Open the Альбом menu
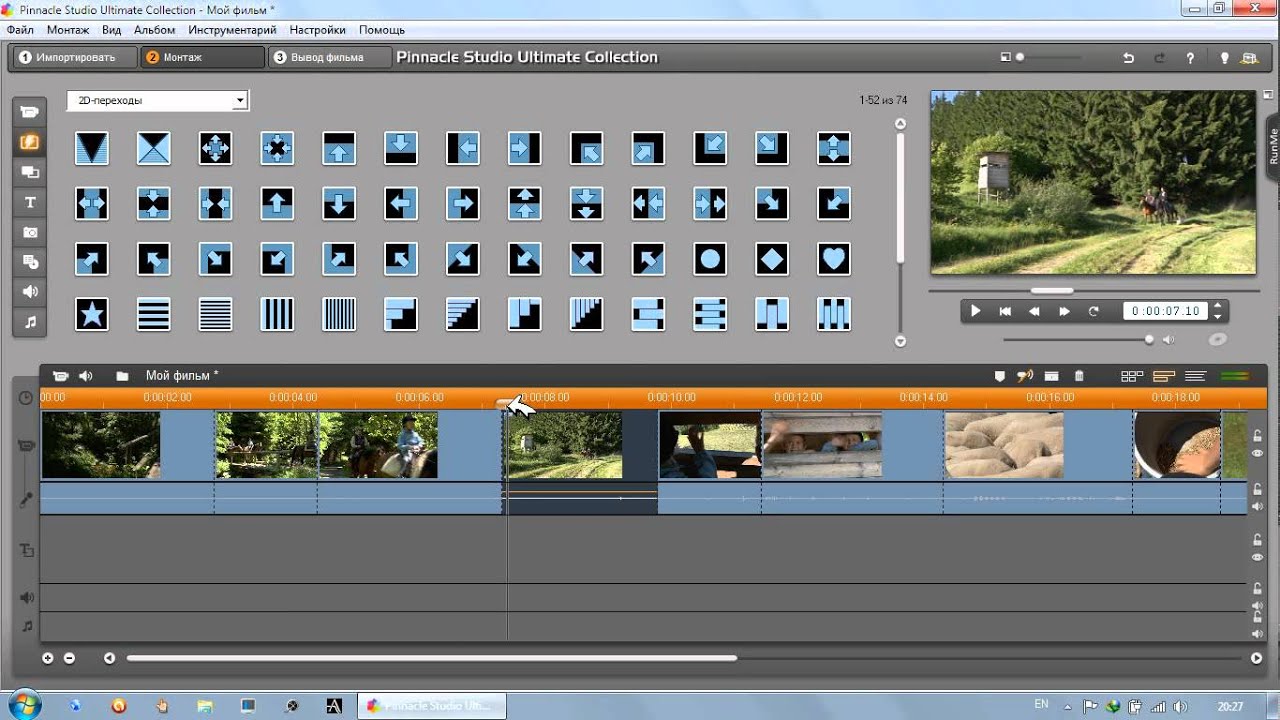 (154, 30)
